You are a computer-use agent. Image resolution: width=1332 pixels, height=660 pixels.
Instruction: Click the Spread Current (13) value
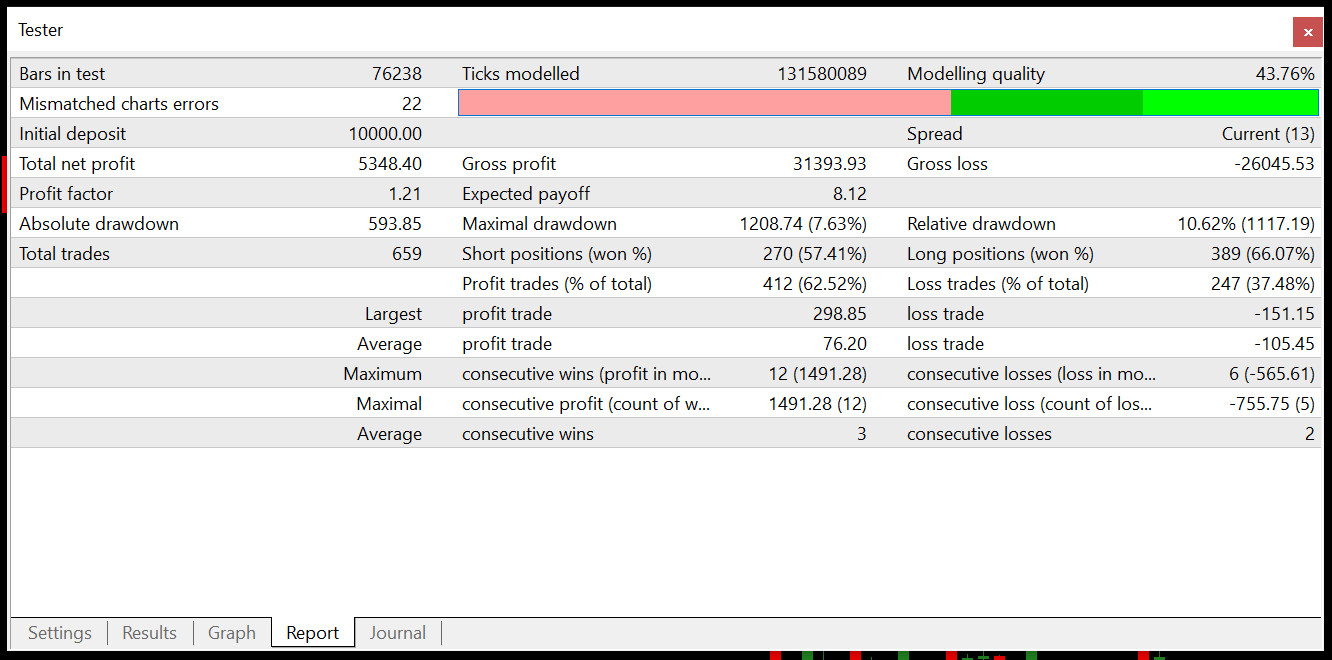(1268, 134)
